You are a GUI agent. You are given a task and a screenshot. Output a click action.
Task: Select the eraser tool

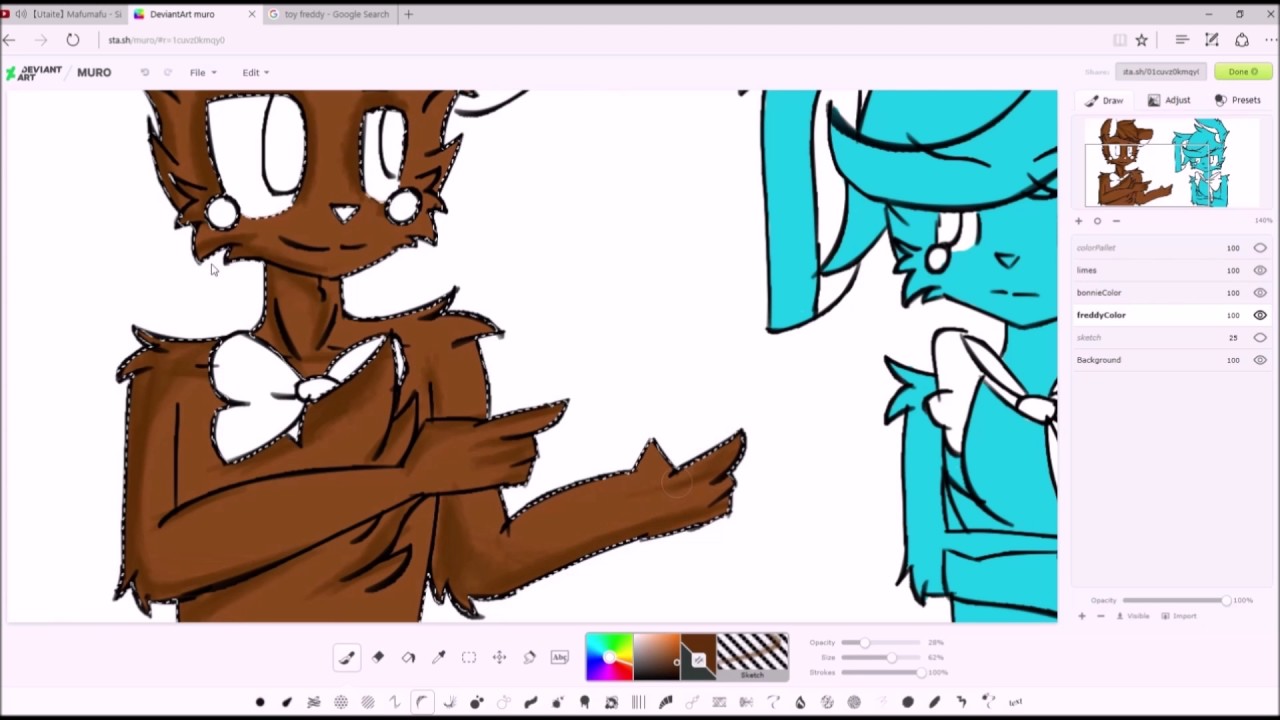[x=378, y=657]
